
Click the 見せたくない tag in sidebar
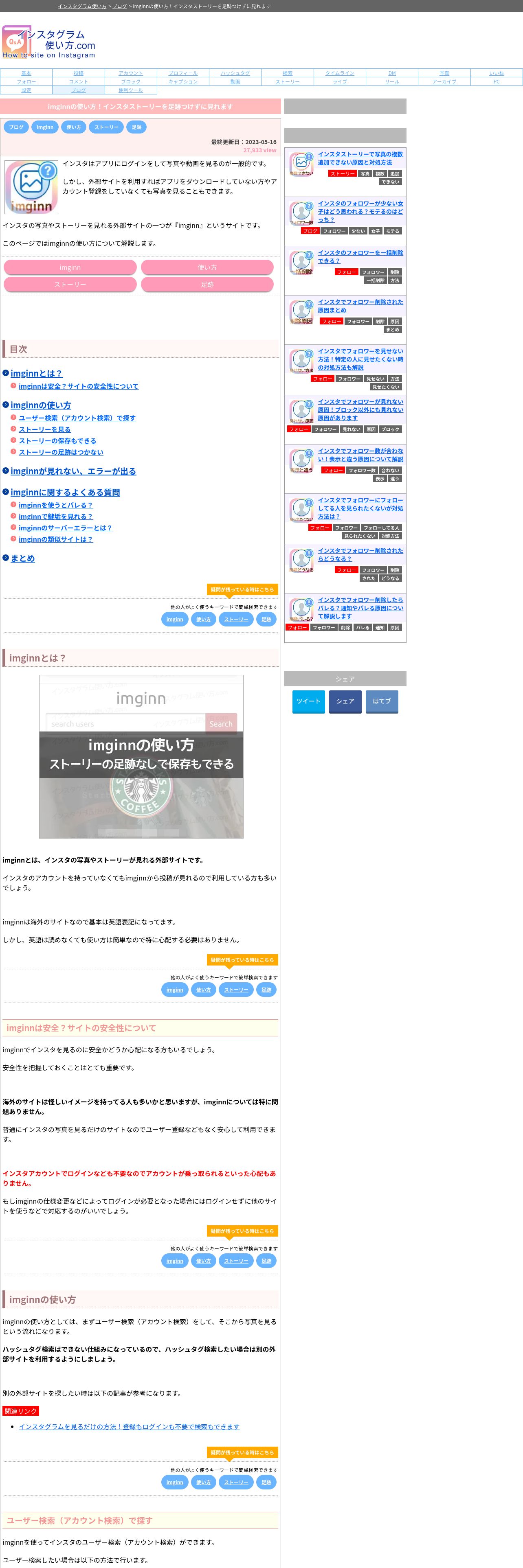[x=386, y=387]
